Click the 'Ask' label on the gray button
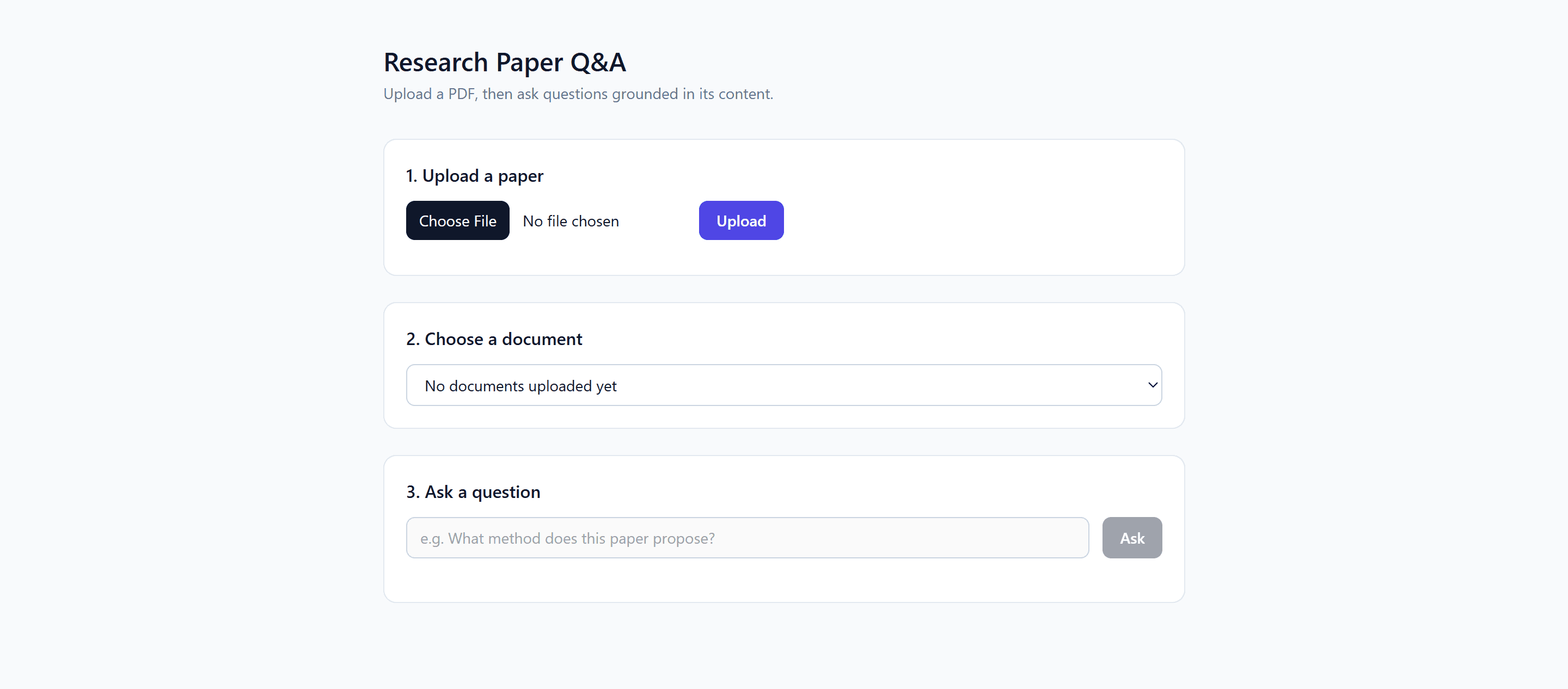 coord(1132,538)
